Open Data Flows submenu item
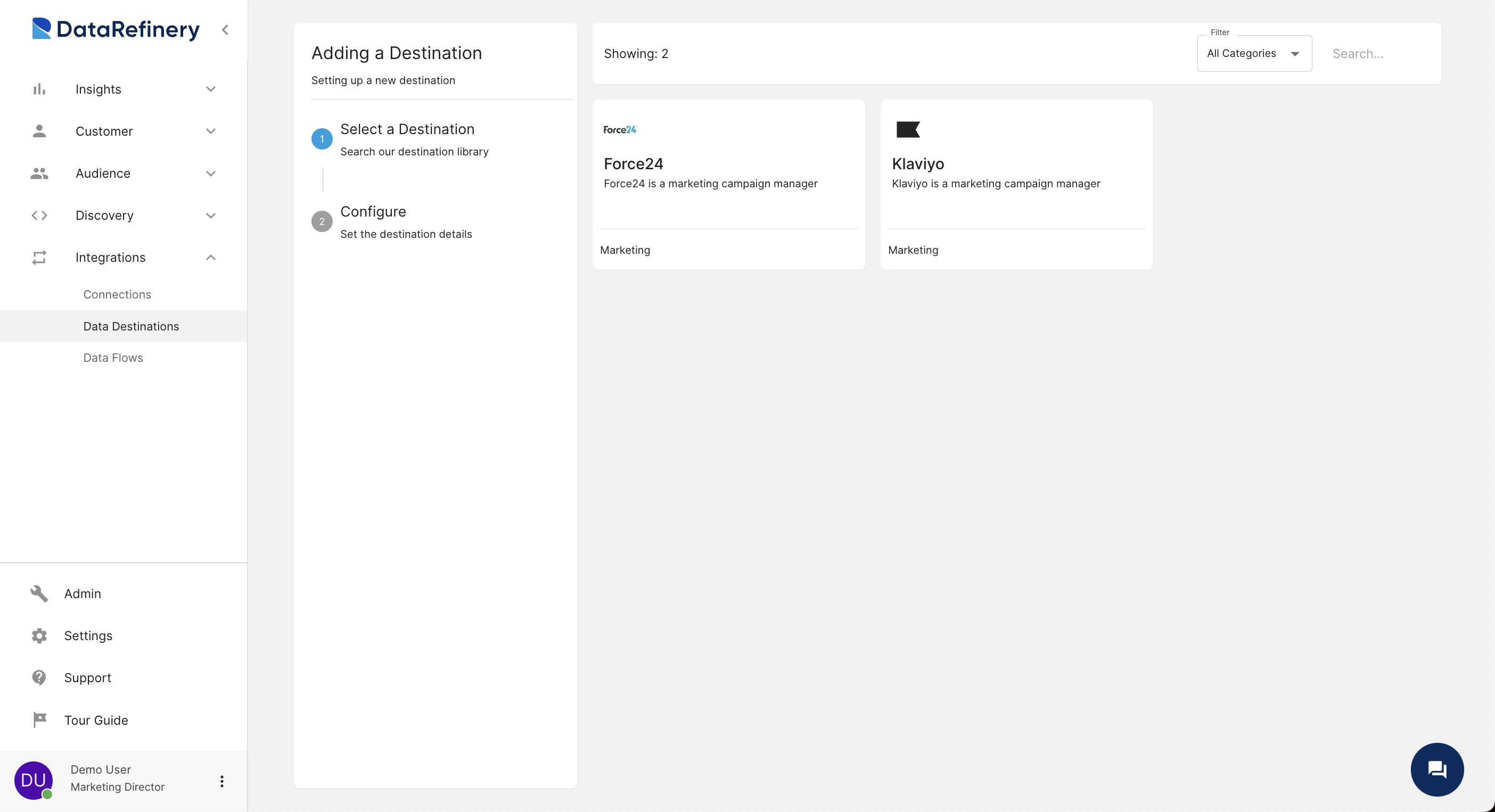Screen dimensions: 1495x812 tap(113, 358)
